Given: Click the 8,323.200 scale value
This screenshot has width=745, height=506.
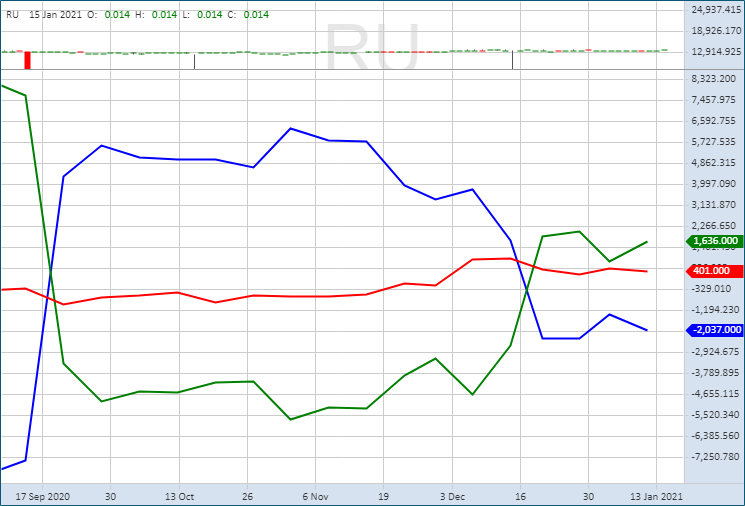Looking at the screenshot, I should coord(714,79).
